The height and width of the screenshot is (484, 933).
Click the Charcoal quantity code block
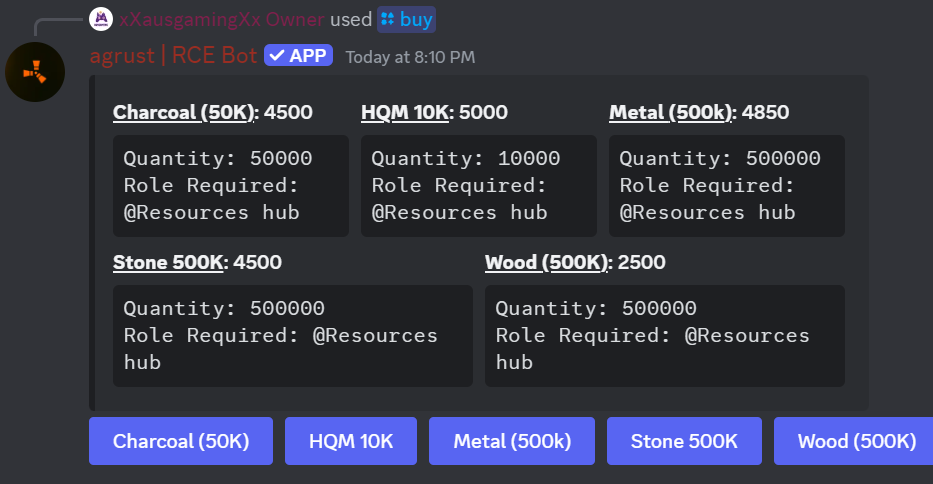[x=231, y=186]
